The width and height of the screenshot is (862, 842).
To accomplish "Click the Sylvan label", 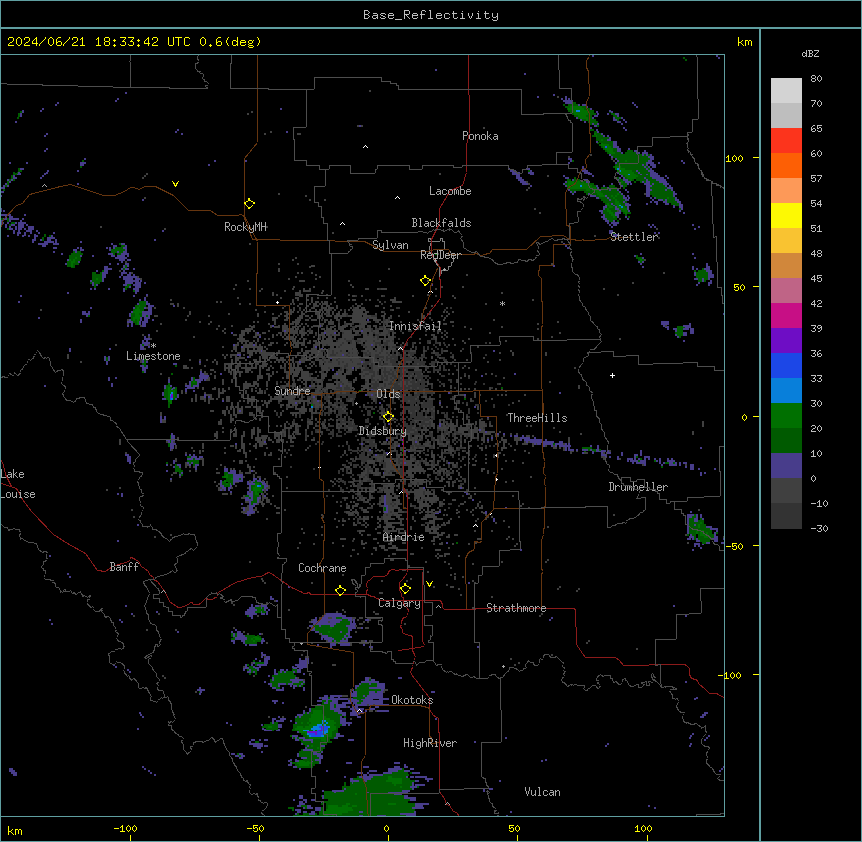I will click(390, 245).
